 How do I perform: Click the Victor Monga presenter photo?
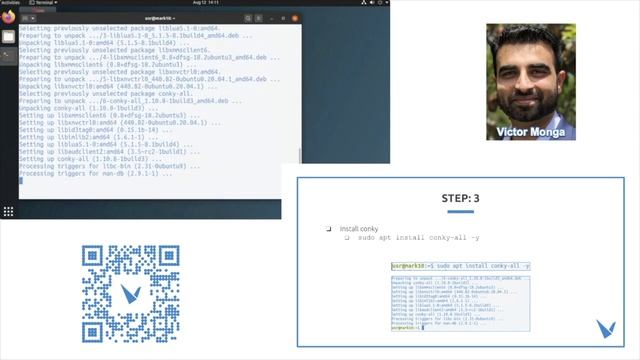531,82
